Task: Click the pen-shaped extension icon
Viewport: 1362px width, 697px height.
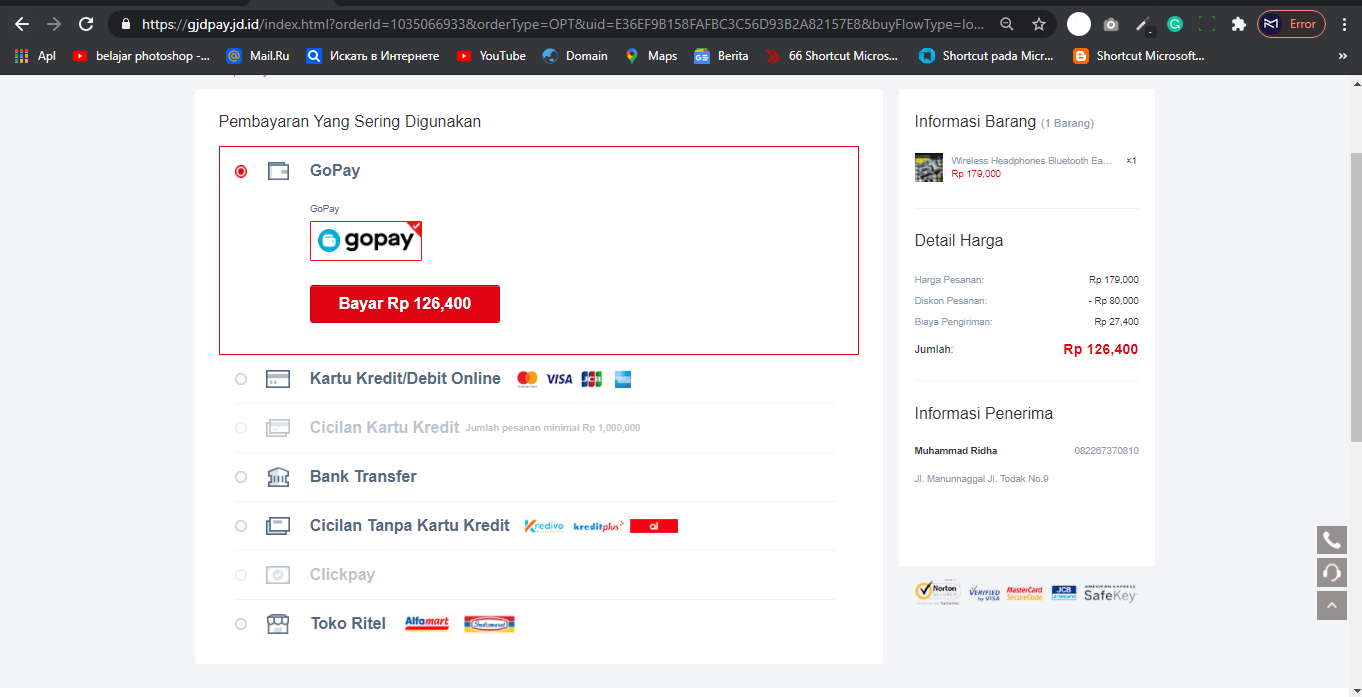Action: [x=1143, y=24]
